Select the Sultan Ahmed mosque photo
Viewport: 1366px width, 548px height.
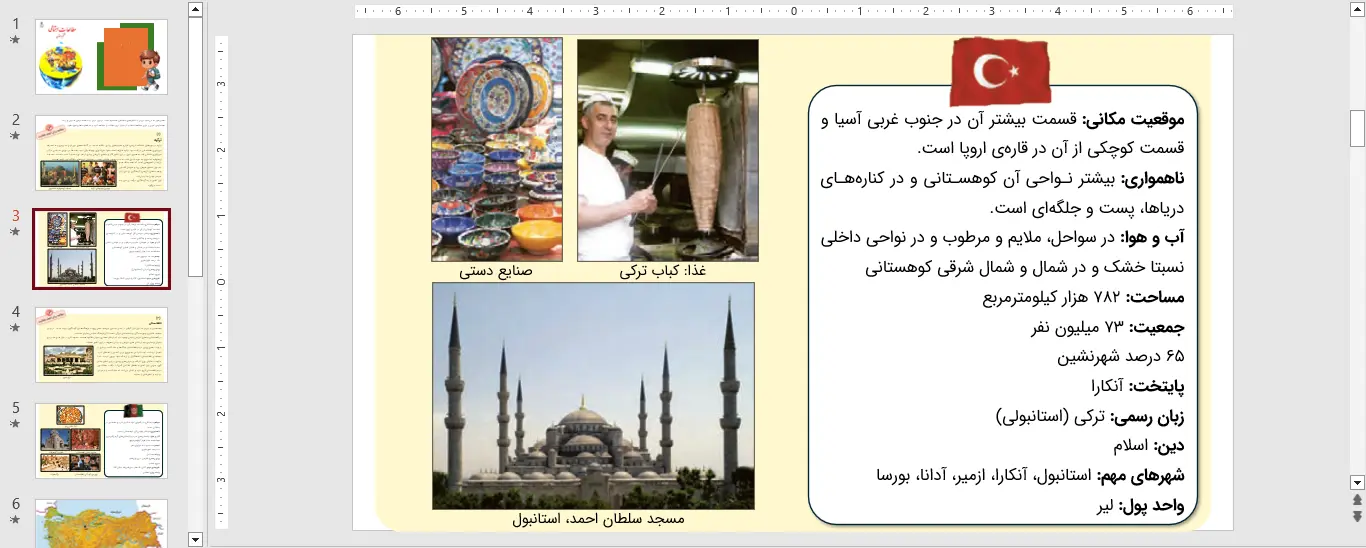click(593, 396)
